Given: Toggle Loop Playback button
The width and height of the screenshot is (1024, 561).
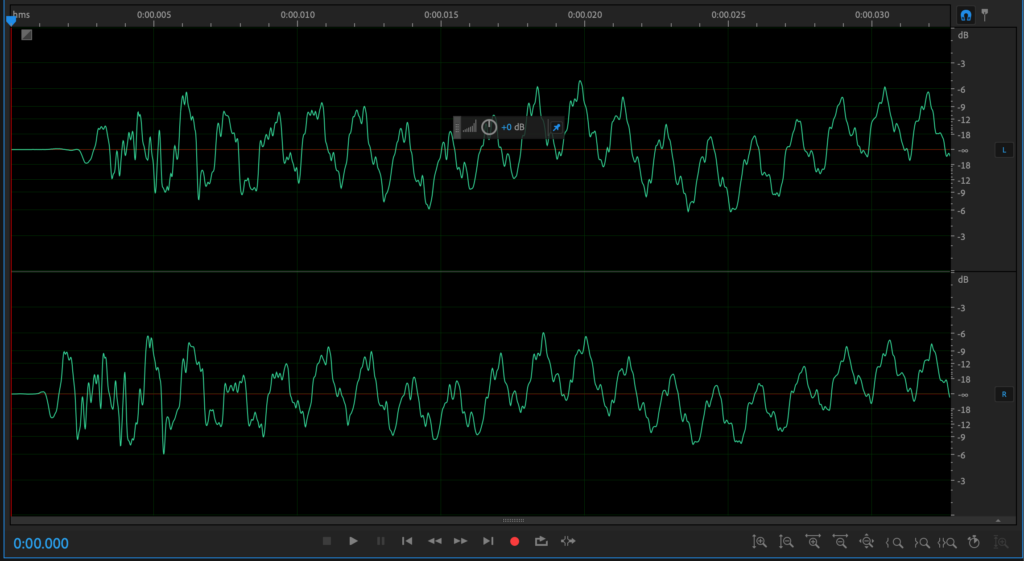Looking at the screenshot, I should click(541, 541).
